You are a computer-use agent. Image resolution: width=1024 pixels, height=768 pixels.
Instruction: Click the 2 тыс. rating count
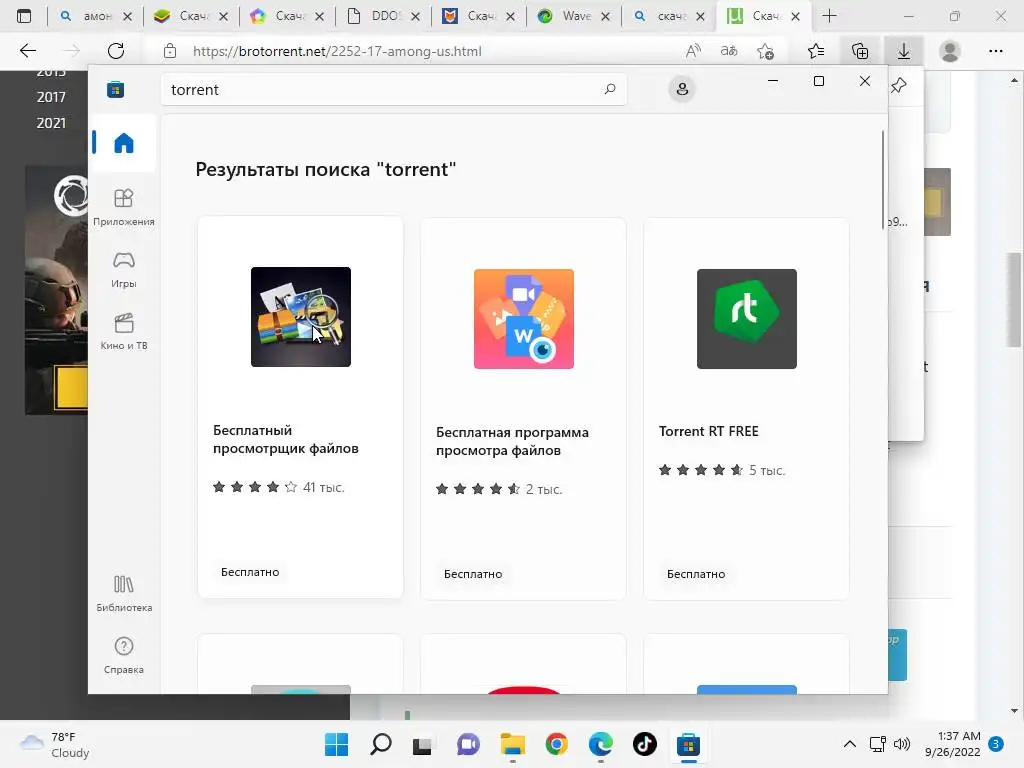544,489
